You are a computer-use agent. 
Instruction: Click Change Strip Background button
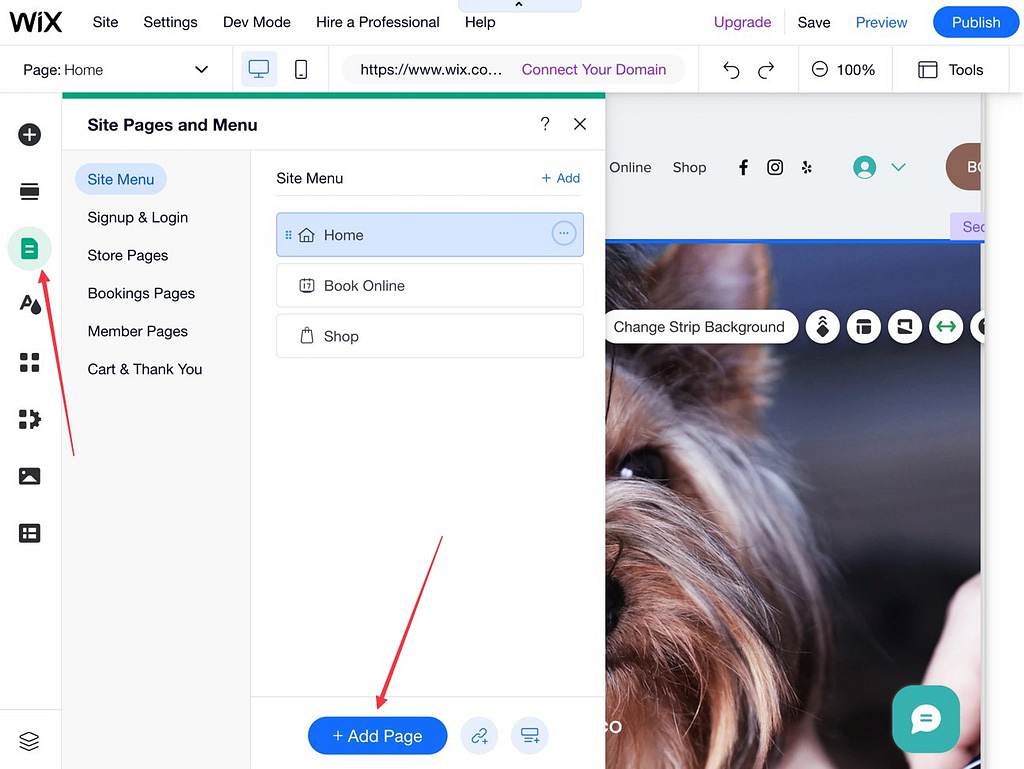699,326
